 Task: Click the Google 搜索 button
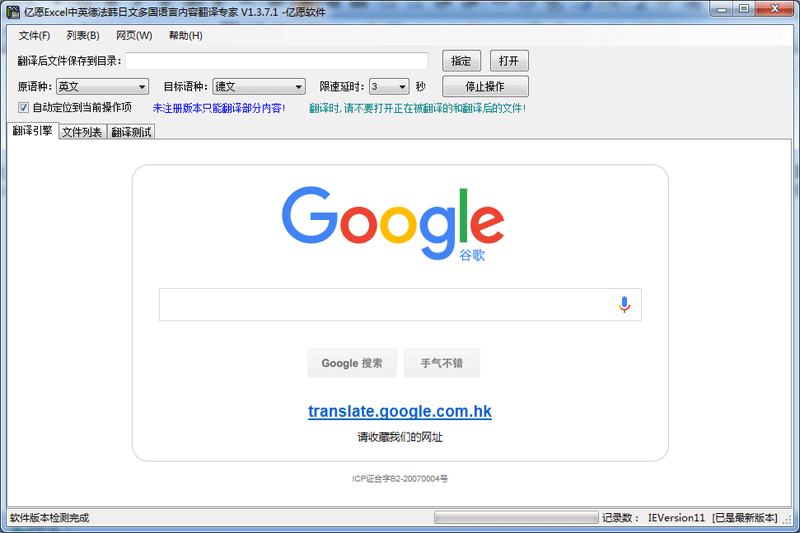pyautogui.click(x=352, y=363)
